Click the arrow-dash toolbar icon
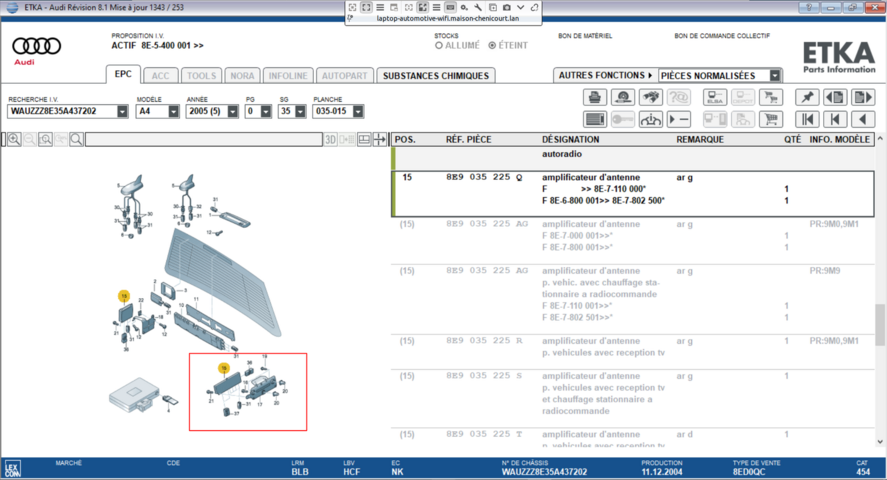The width and height of the screenshot is (887, 480). (x=678, y=119)
